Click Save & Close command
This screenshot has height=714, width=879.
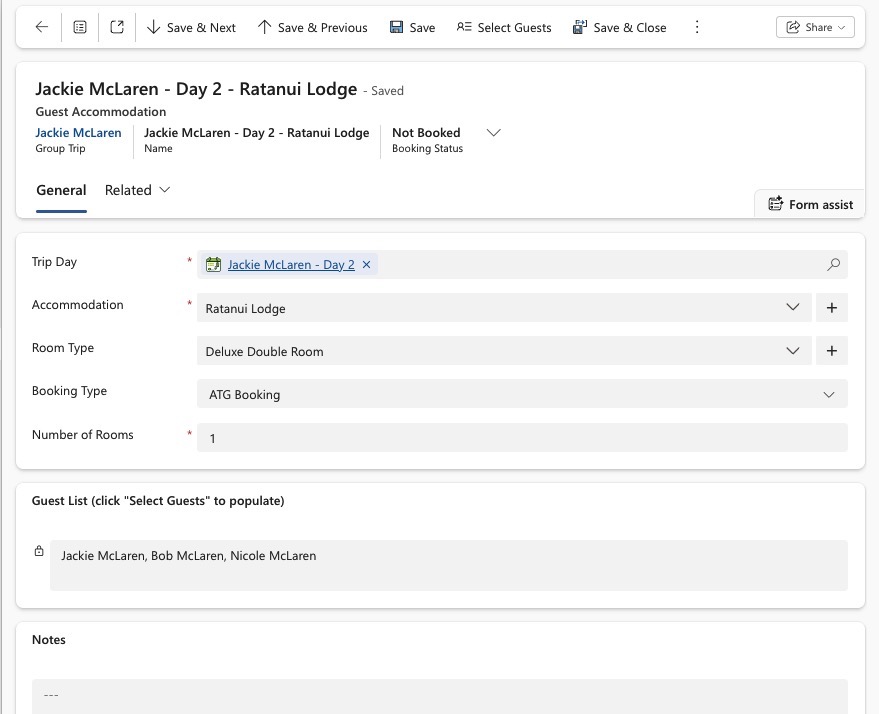tap(619, 27)
